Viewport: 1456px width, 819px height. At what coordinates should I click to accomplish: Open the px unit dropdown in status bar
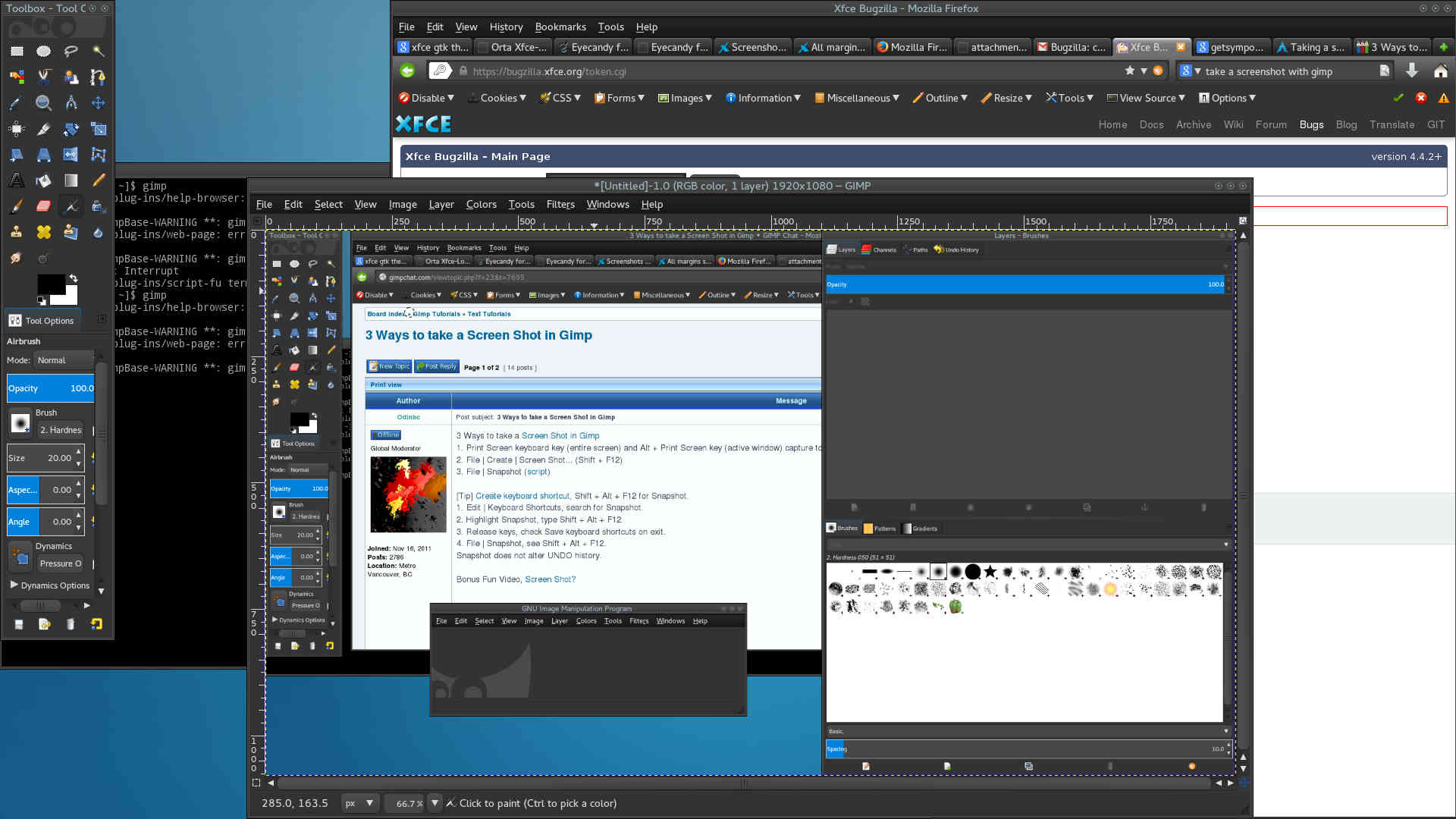point(359,803)
